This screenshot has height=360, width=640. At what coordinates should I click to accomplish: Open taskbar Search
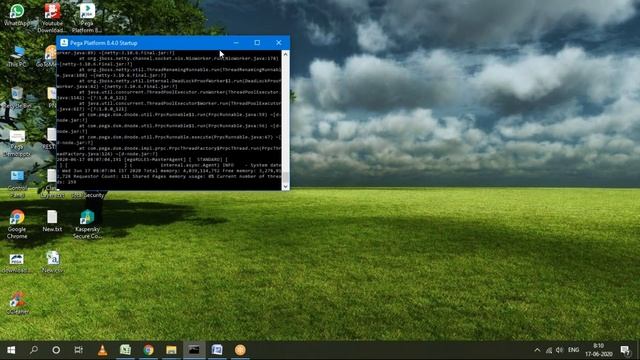coord(34,350)
